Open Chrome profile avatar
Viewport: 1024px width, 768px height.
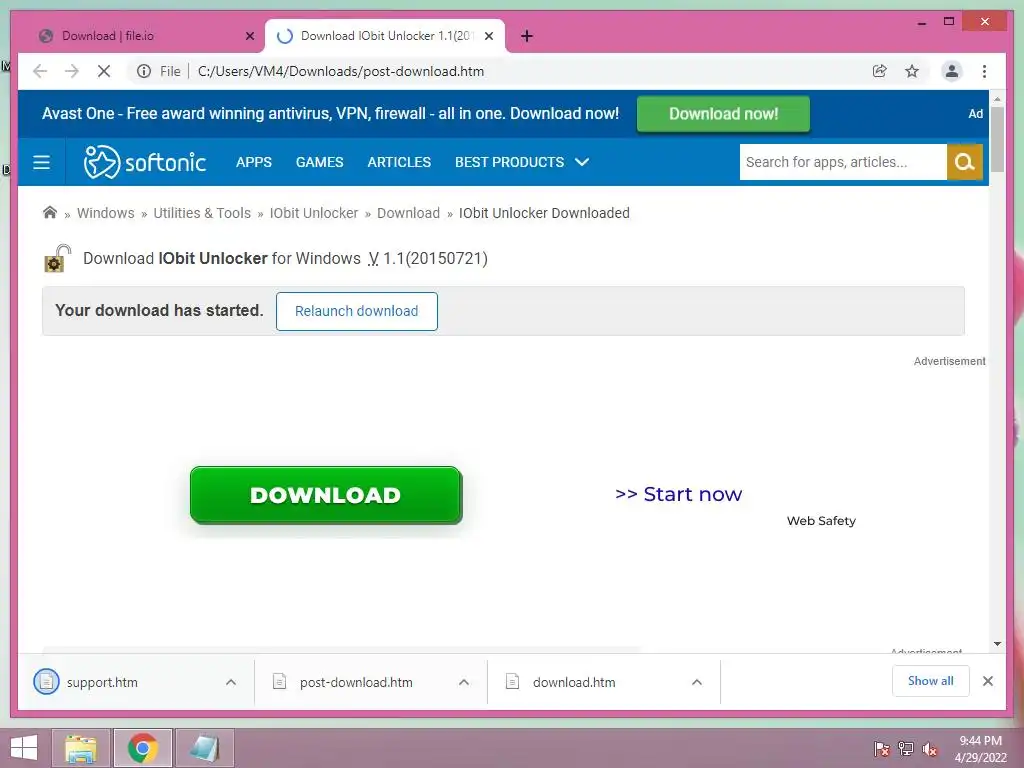(952, 71)
